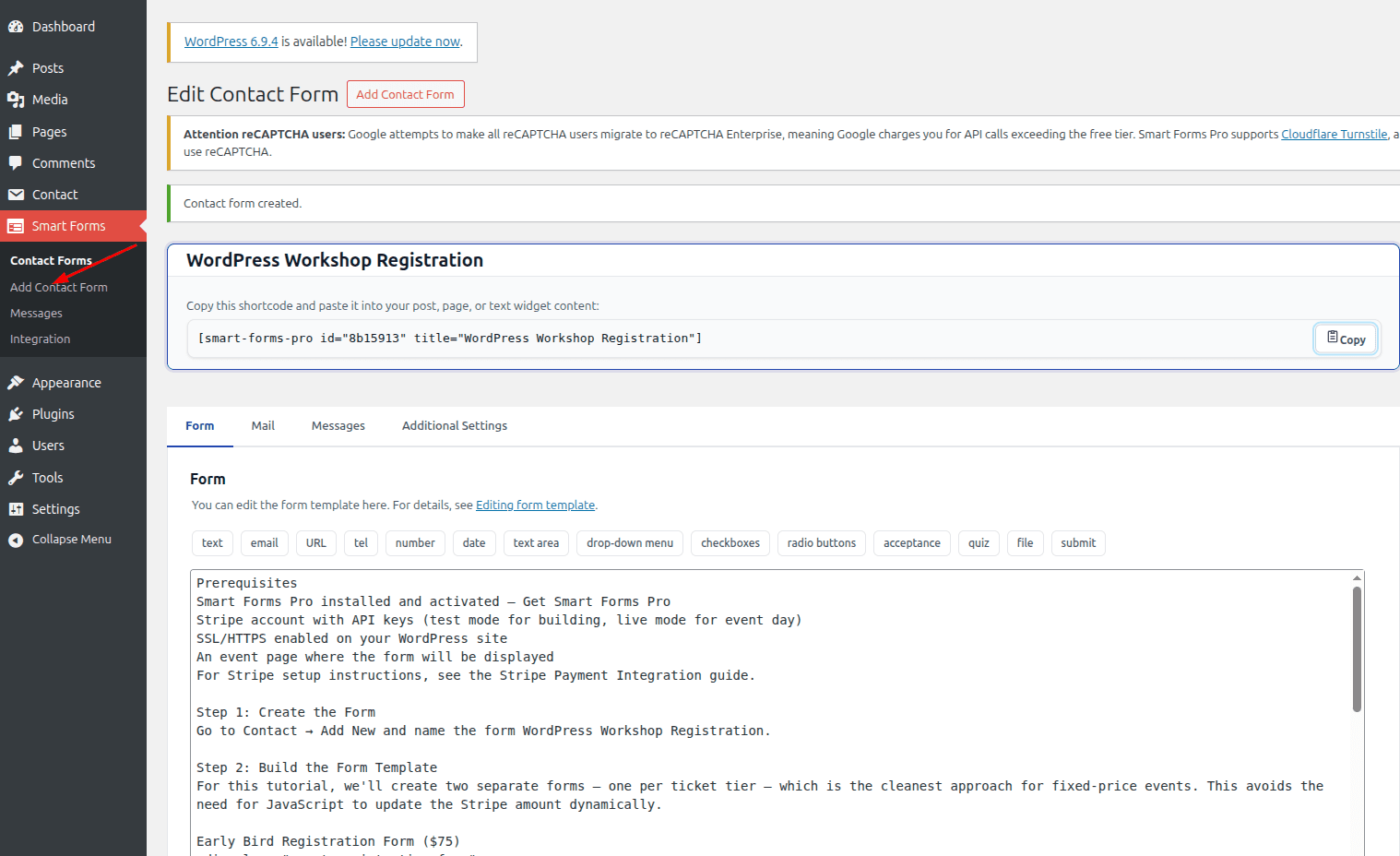The height and width of the screenshot is (856, 1400).
Task: Open the Additional Settings tab
Action: tap(454, 425)
